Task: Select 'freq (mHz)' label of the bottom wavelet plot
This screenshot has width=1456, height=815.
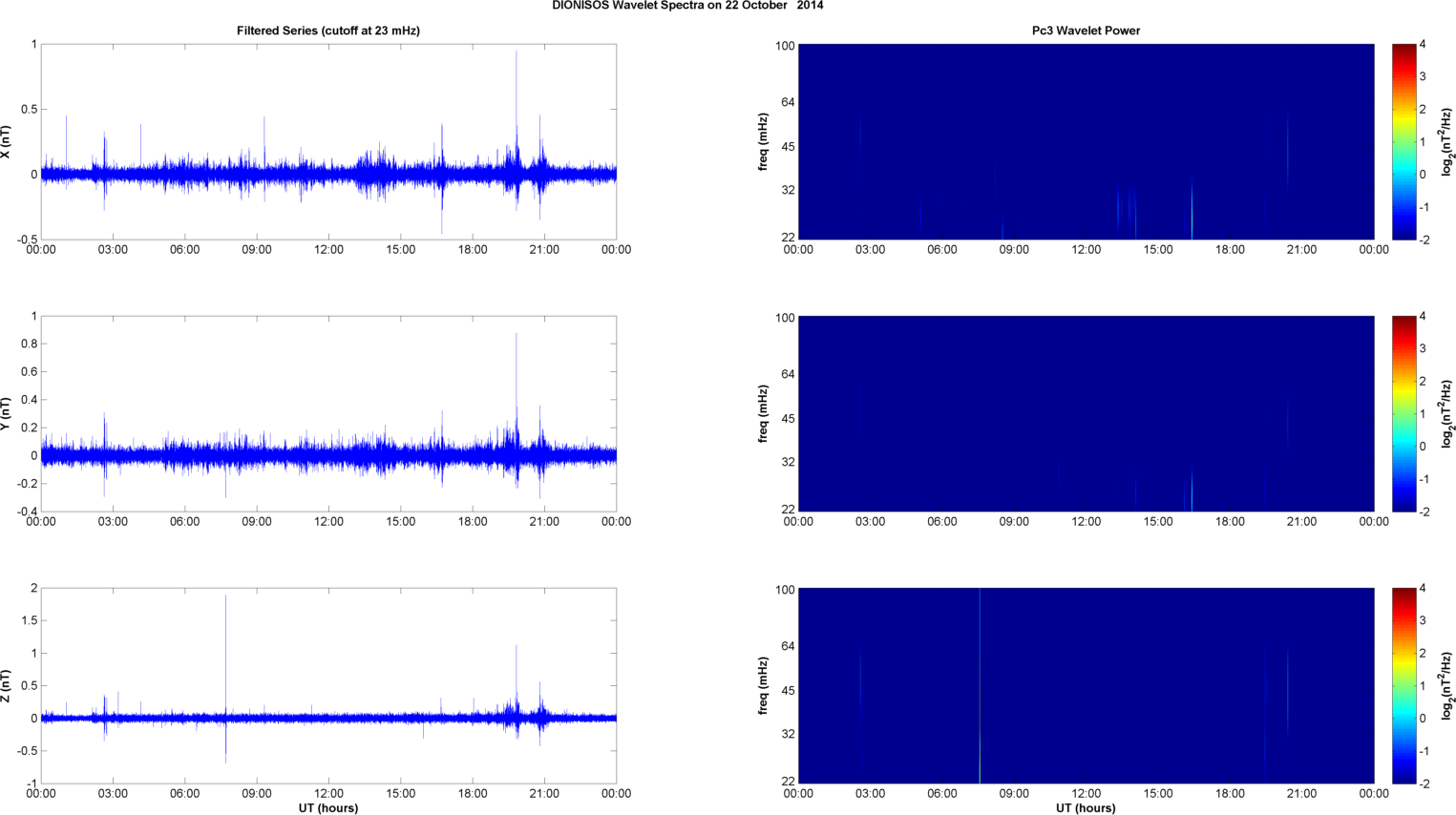Action: coord(764,685)
